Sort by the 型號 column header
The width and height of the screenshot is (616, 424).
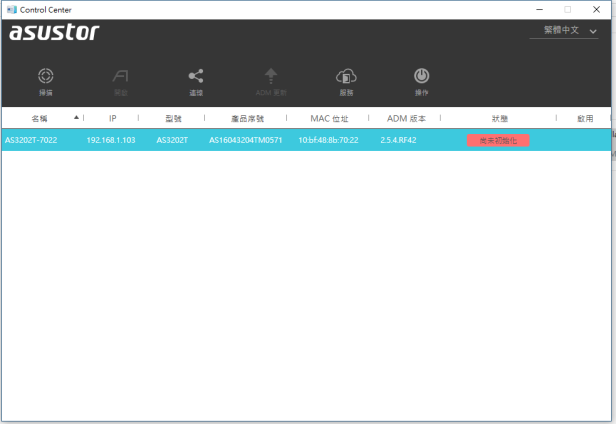click(x=173, y=118)
